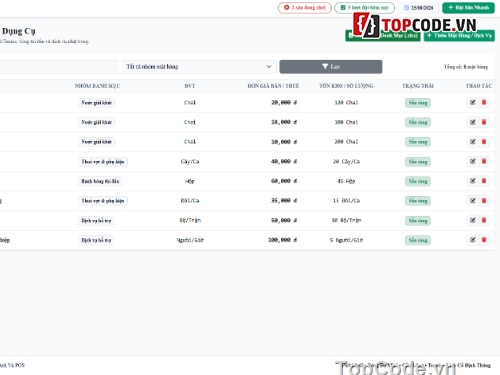
Task: Click the Lọc filter button
Action: click(x=331, y=67)
